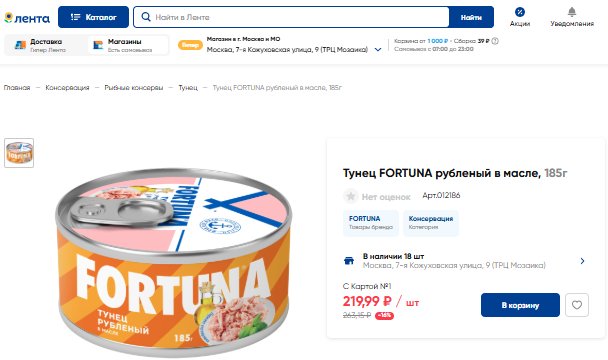Image resolution: width=608 pixels, height=360 pixels.
Task: Open the FORTUNA brand products tag
Action: point(371,223)
